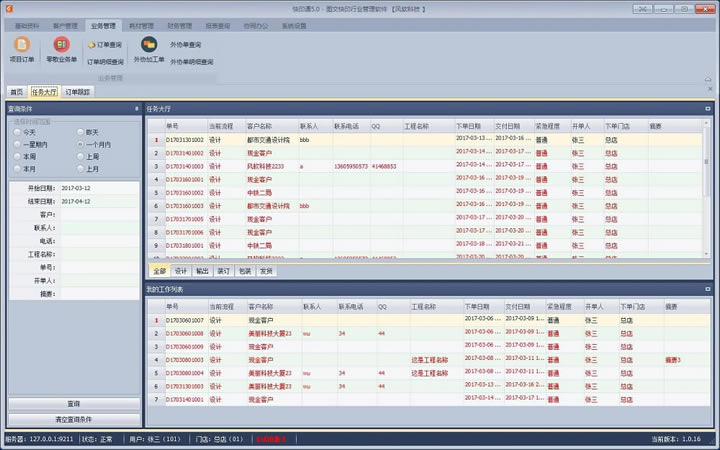This screenshot has height=450, width=720.
Task: Click the 查询 button
Action: 74,404
